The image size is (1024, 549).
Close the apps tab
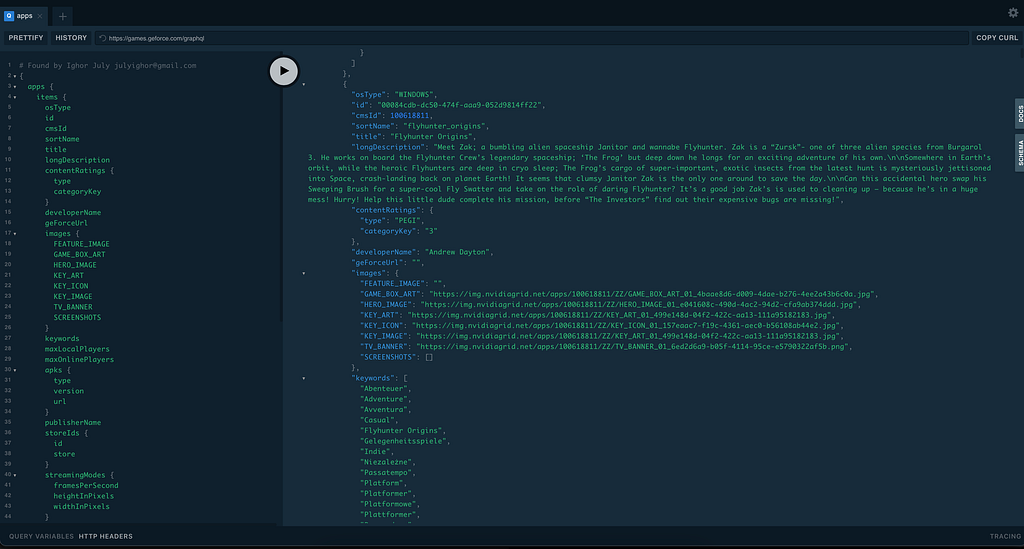pos(40,16)
